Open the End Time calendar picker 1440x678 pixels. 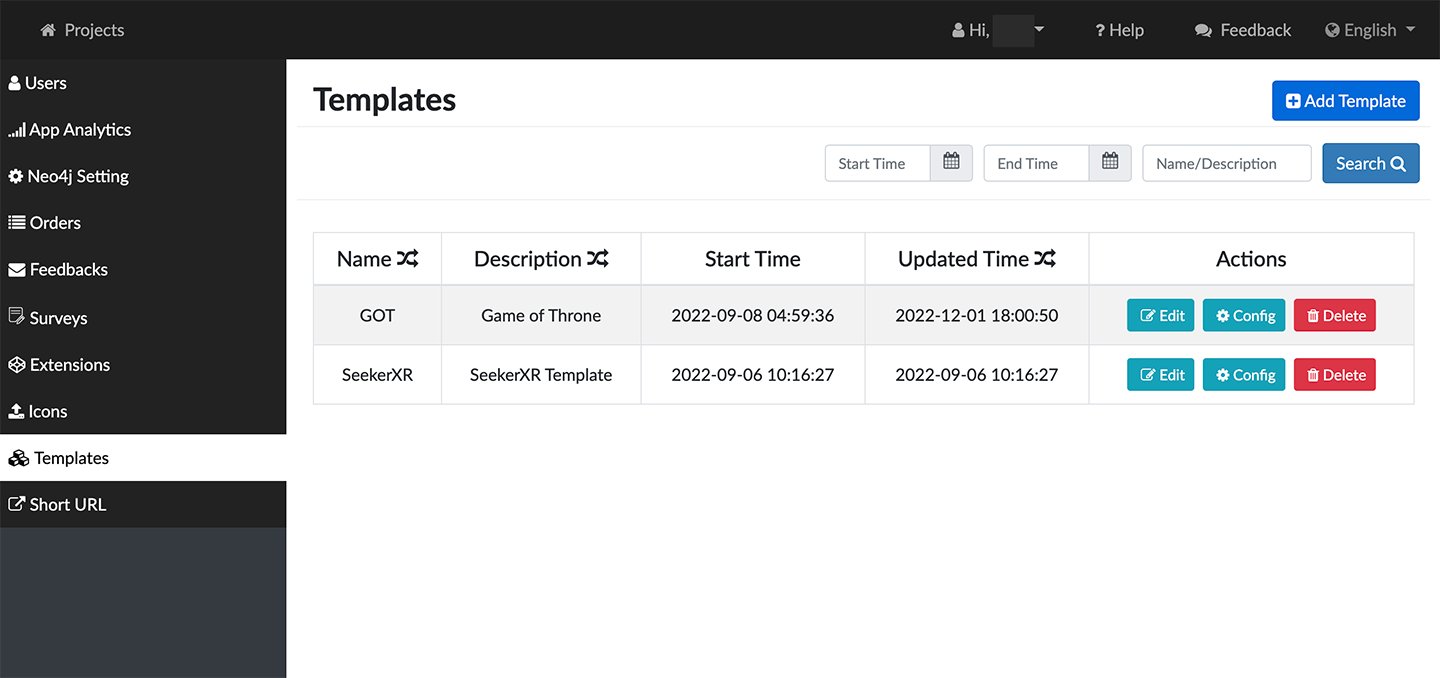[x=1109, y=162]
